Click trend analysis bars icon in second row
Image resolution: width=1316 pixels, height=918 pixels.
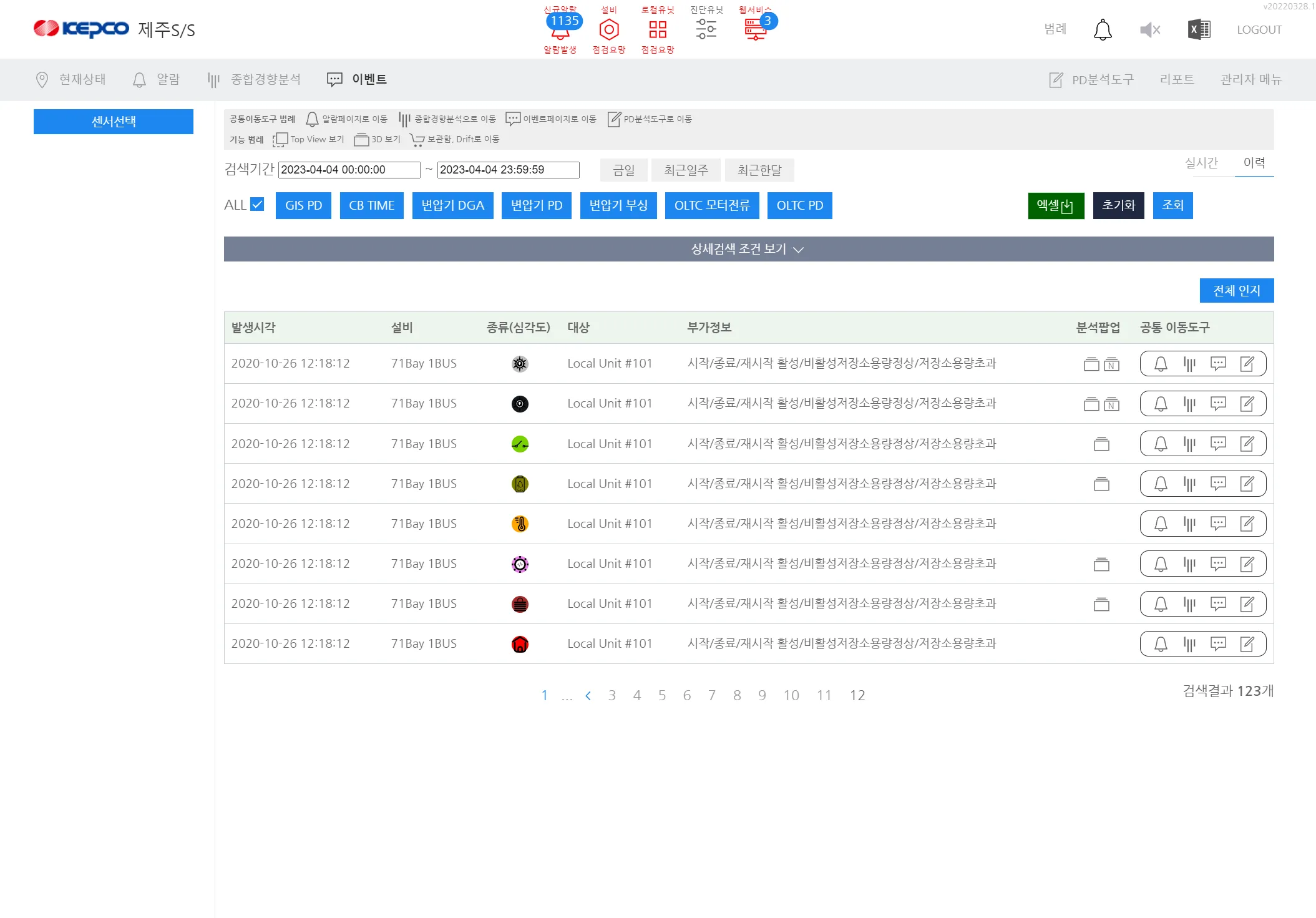click(1189, 404)
